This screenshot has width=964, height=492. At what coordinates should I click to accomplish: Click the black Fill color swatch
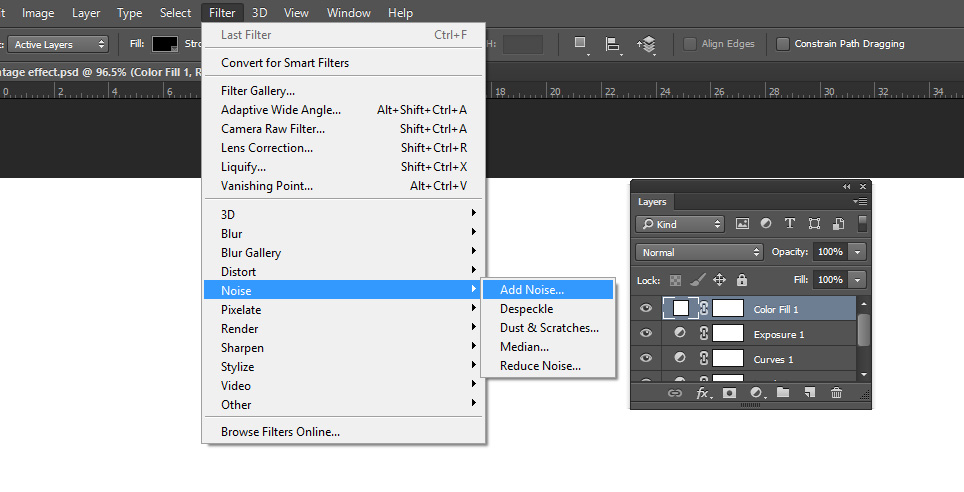165,44
